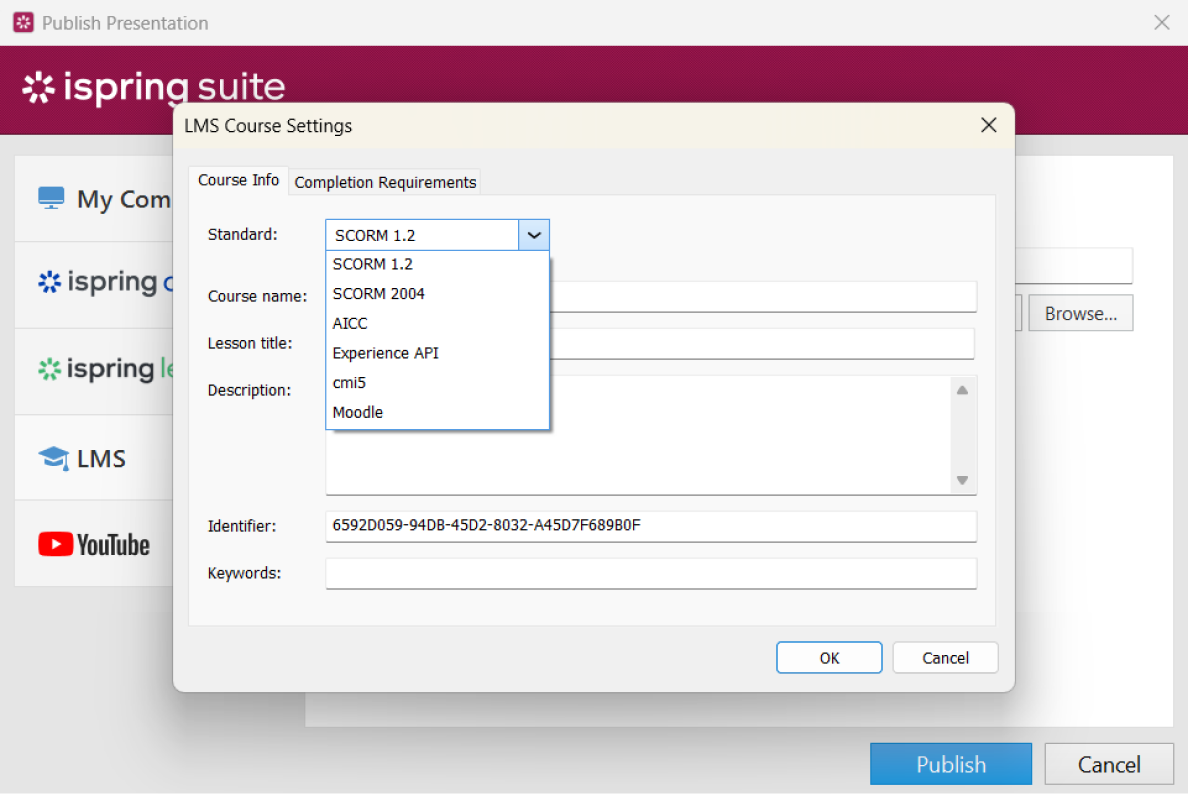Click inside the Keywords input field
Screen dimensions: 1188x794
(x=650, y=573)
